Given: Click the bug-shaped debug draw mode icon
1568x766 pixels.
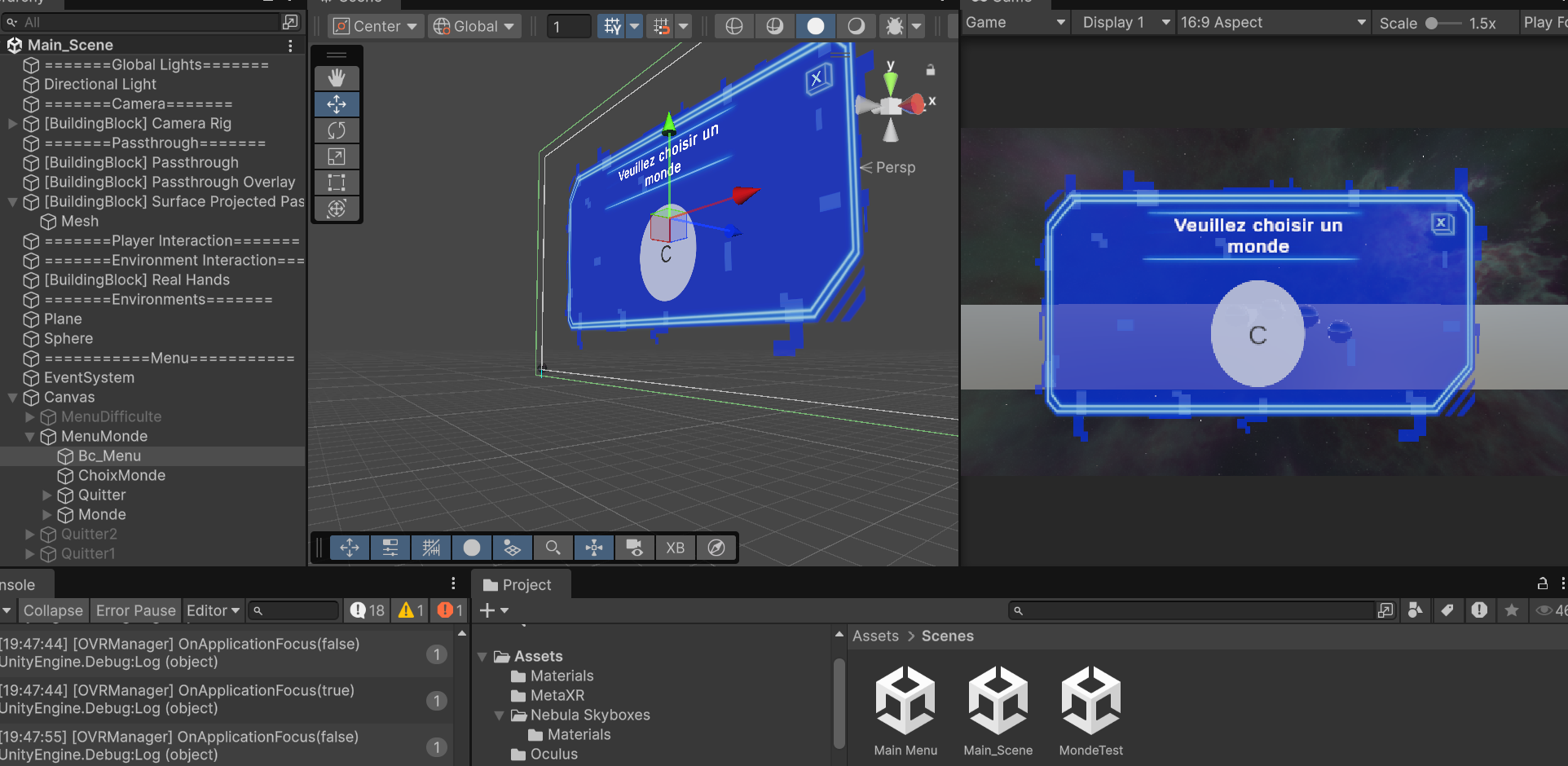Looking at the screenshot, I should 894,26.
